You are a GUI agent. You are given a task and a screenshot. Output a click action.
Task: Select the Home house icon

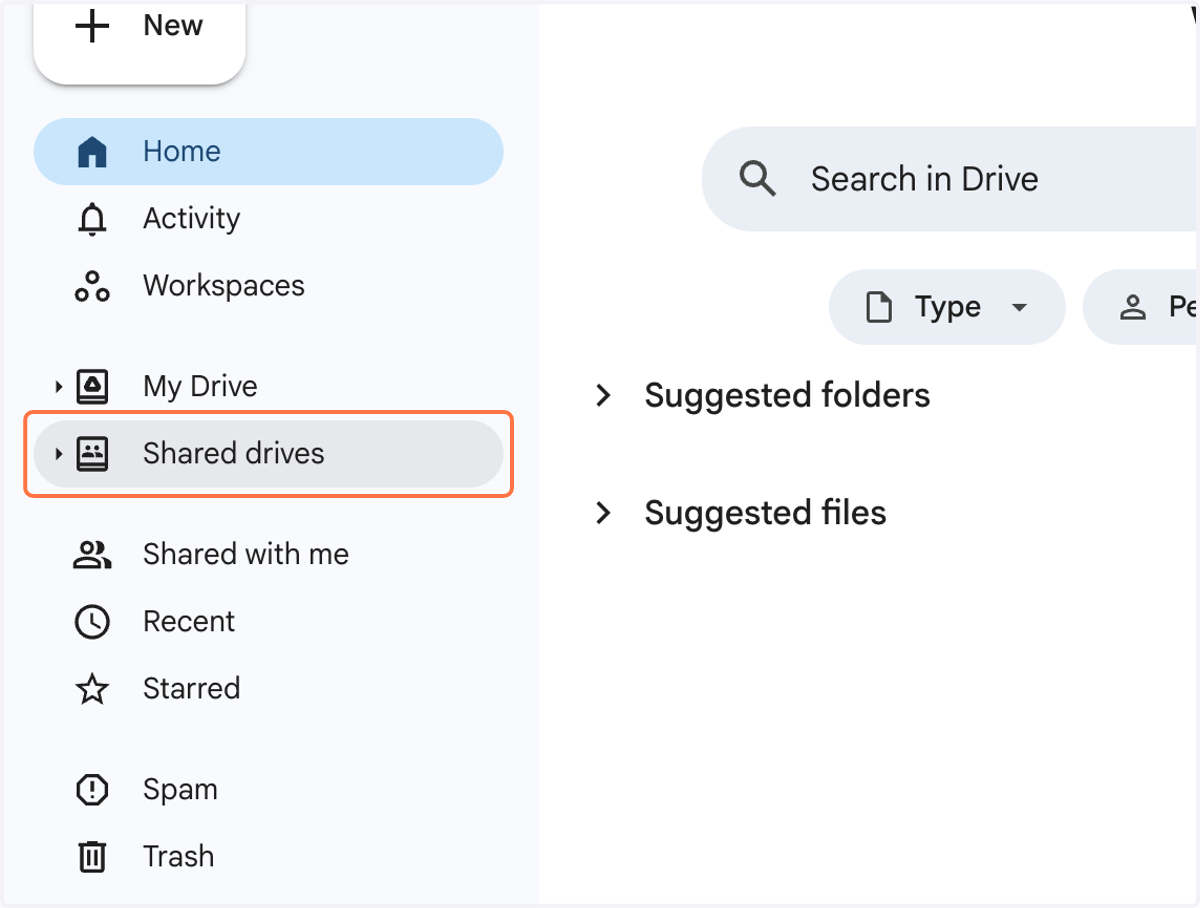click(x=92, y=152)
